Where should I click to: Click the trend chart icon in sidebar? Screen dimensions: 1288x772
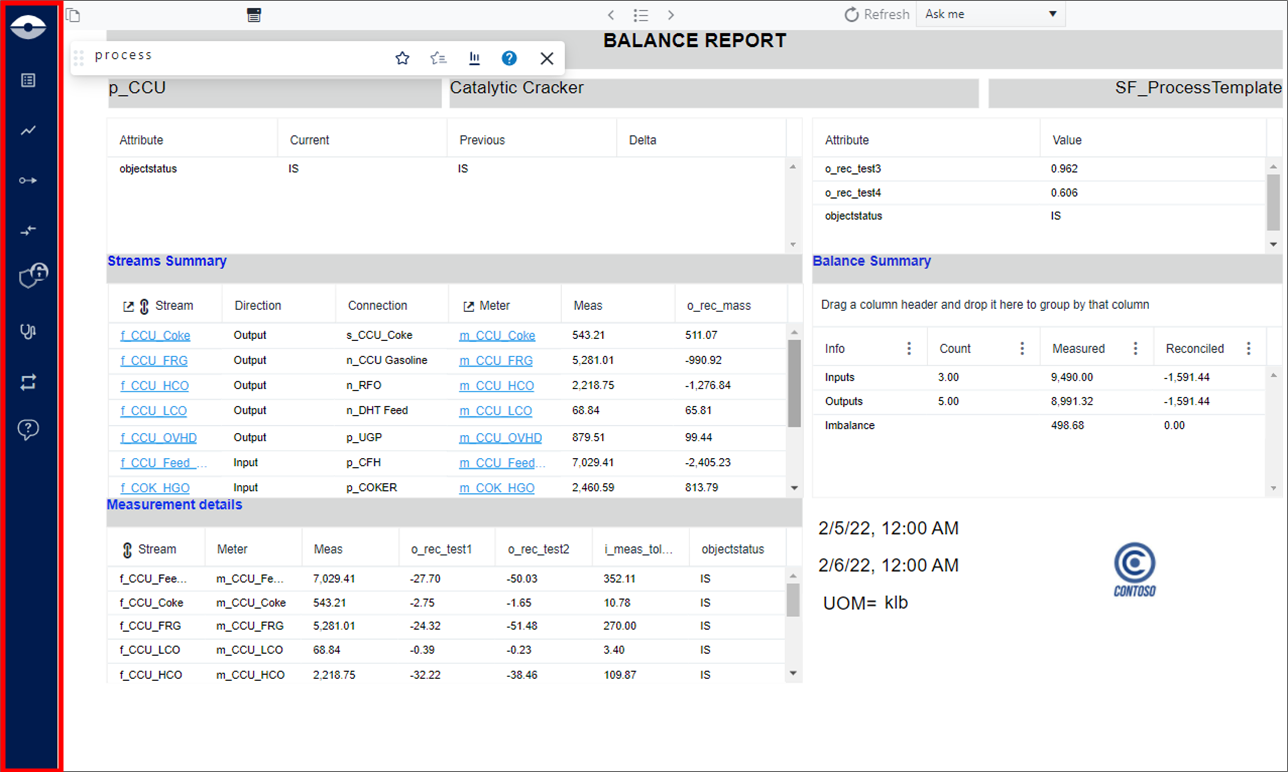(28, 130)
